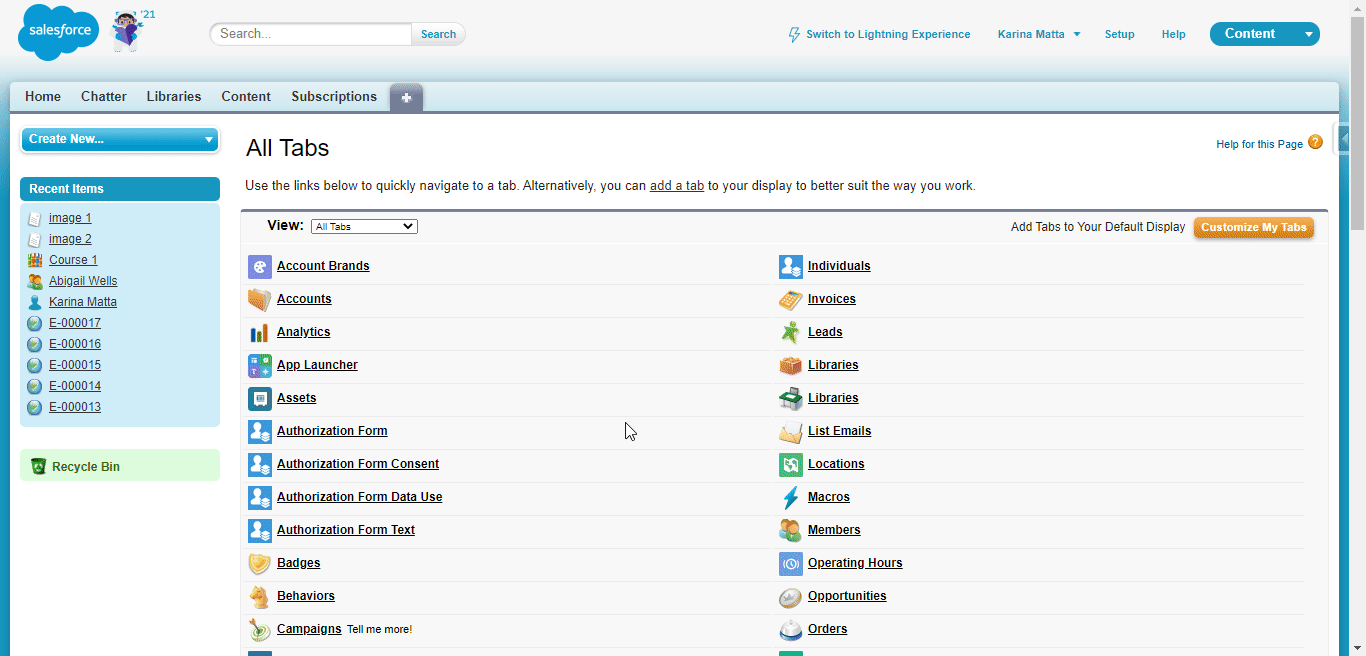The image size is (1366, 656).
Task: Switch to the Content tab
Action: coord(246,97)
